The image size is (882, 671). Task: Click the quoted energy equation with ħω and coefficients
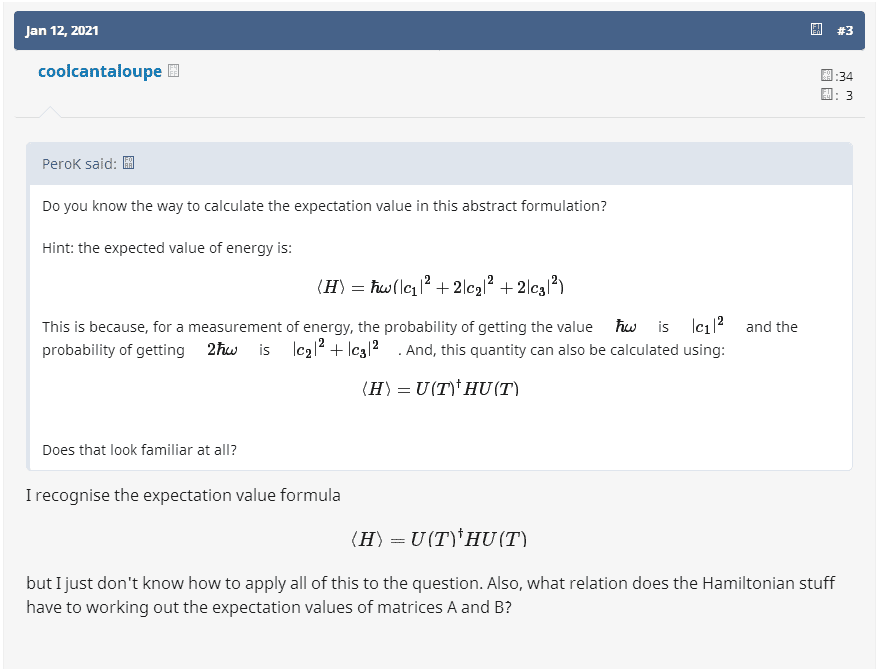[x=440, y=287]
